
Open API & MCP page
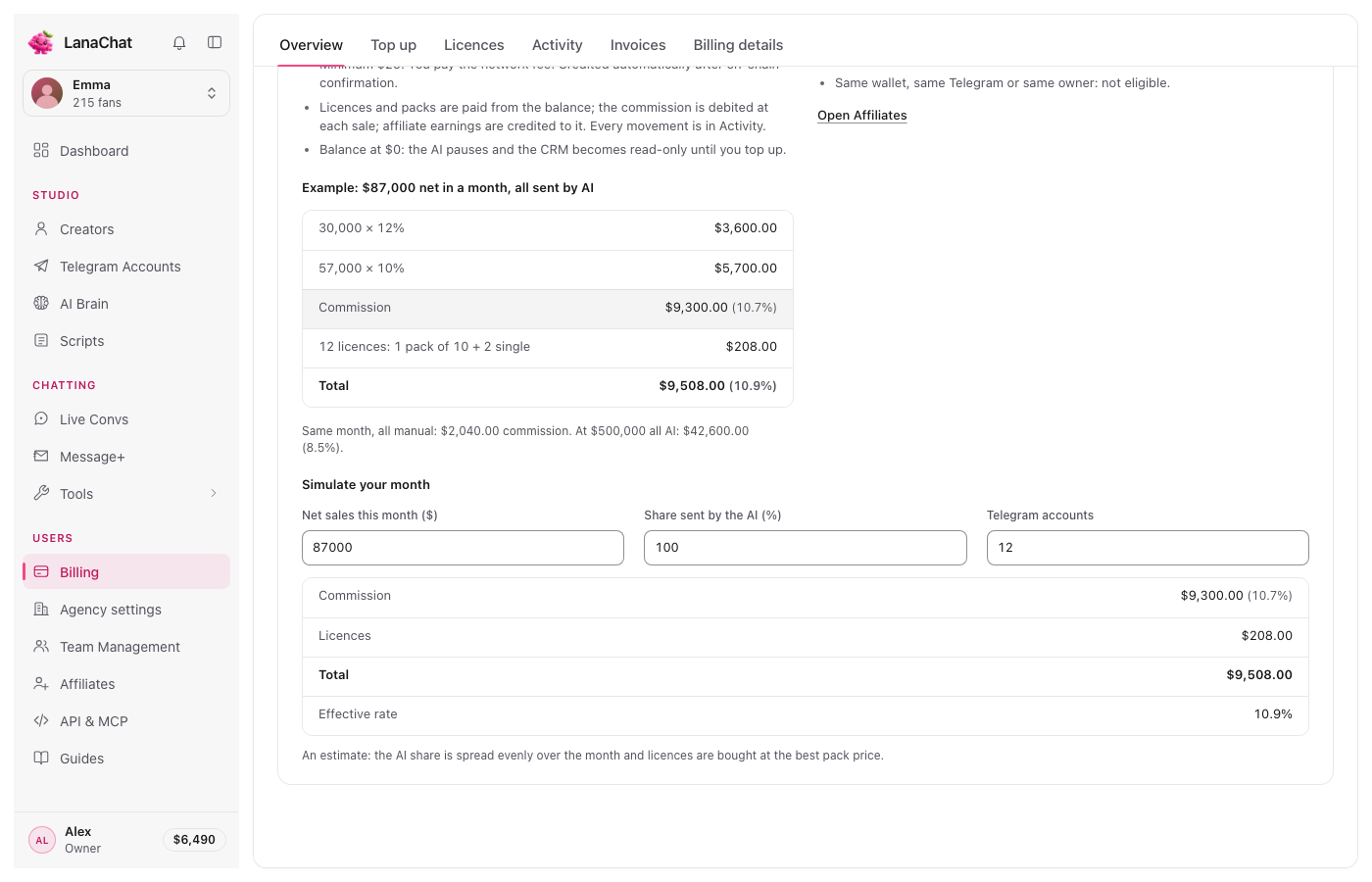pos(126,721)
